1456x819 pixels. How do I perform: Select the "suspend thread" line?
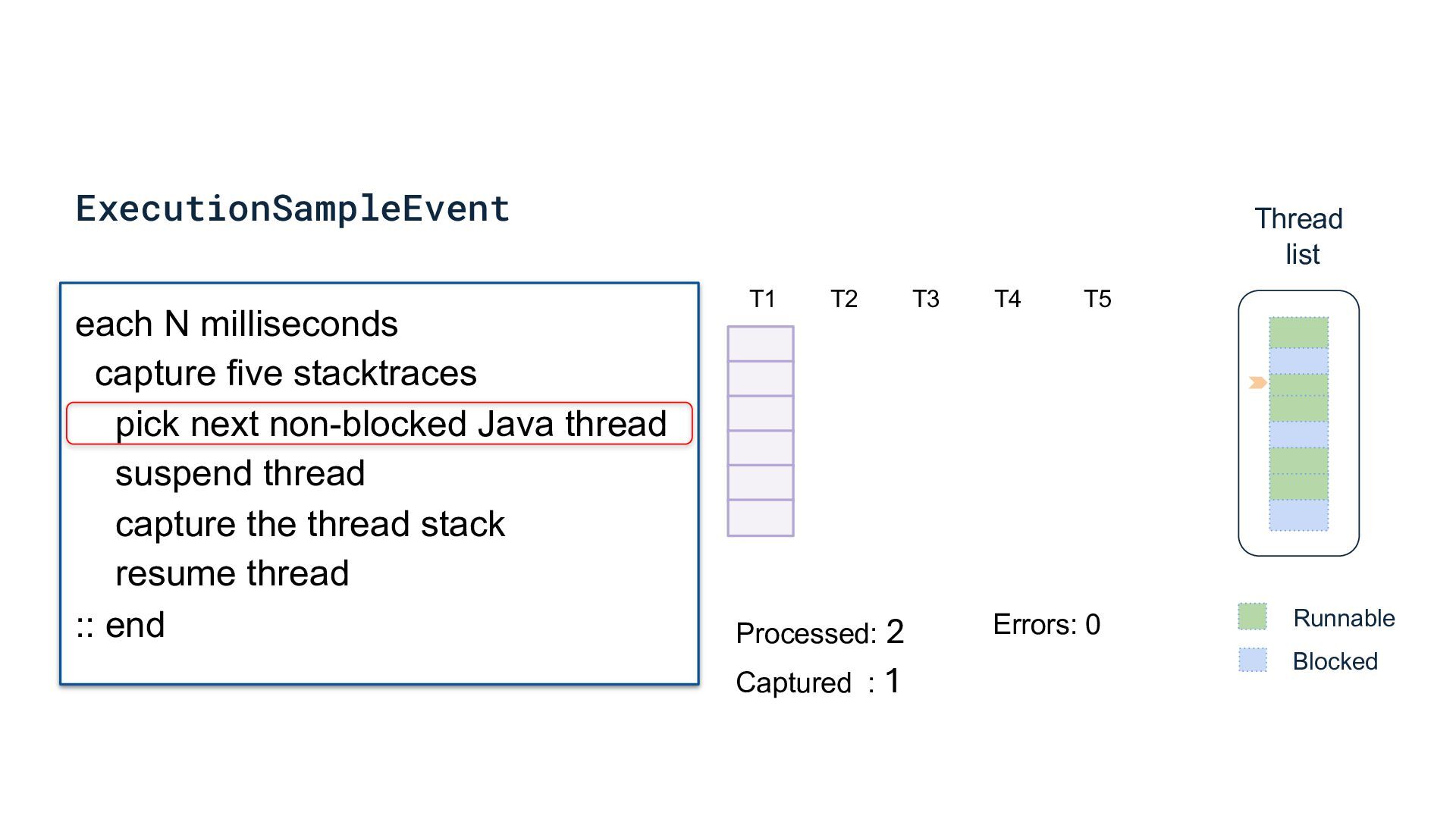(240, 473)
